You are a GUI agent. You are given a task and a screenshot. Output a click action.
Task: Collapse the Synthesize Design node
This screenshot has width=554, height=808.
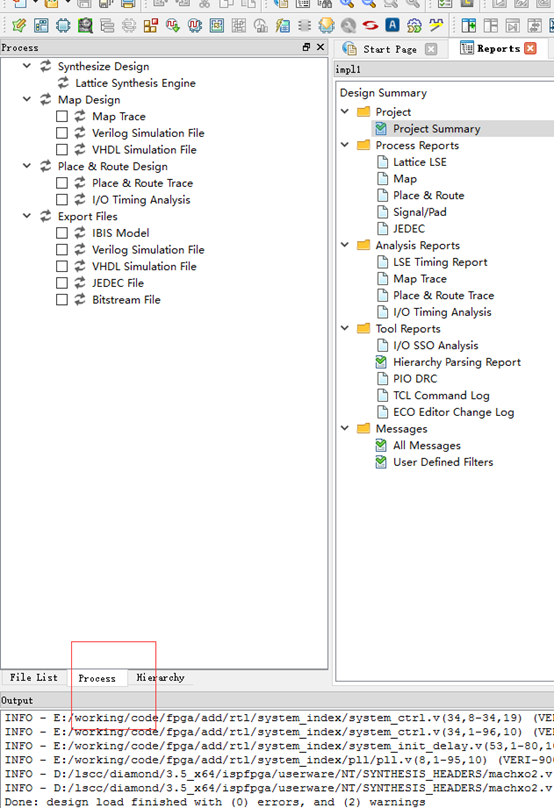[x=27, y=66]
